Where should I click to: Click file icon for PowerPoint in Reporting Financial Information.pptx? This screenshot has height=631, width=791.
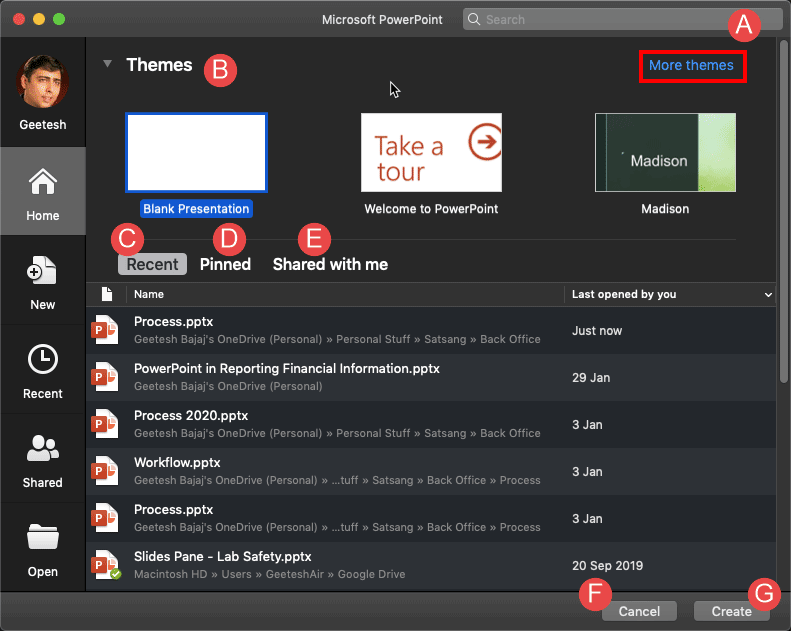point(105,377)
